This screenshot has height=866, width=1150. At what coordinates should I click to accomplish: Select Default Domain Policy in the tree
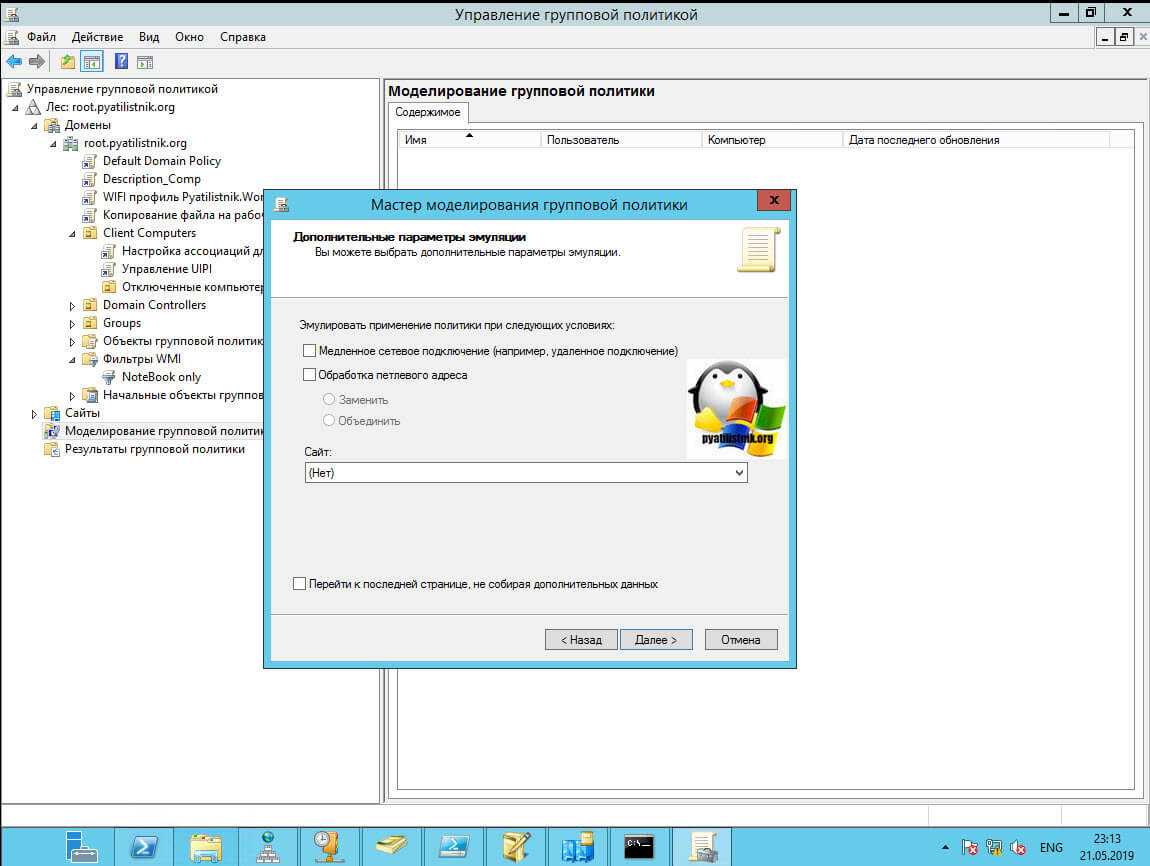[161, 161]
